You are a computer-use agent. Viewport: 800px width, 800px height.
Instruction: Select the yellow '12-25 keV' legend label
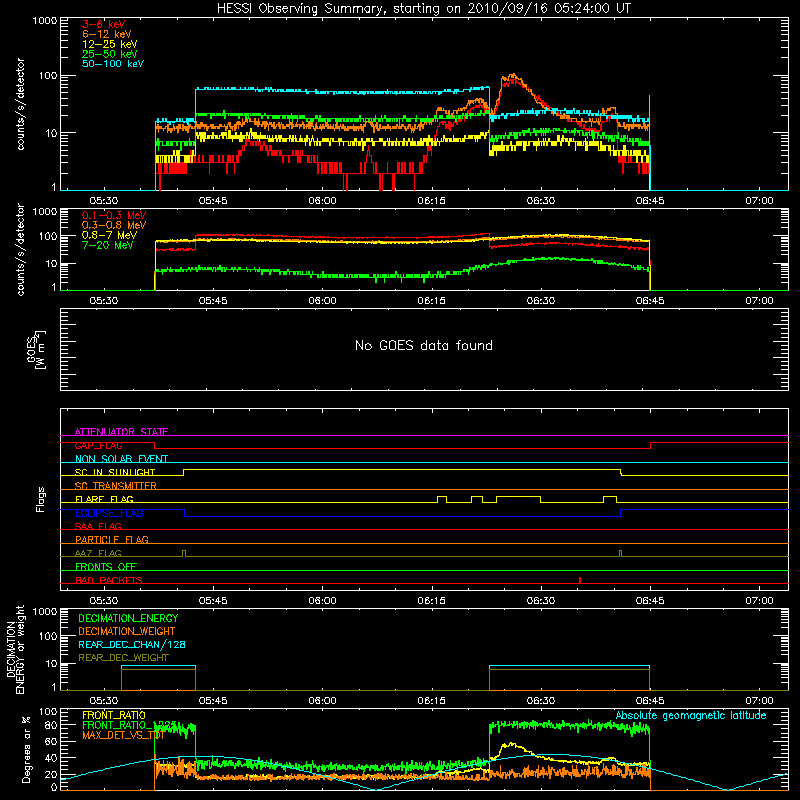(110, 44)
